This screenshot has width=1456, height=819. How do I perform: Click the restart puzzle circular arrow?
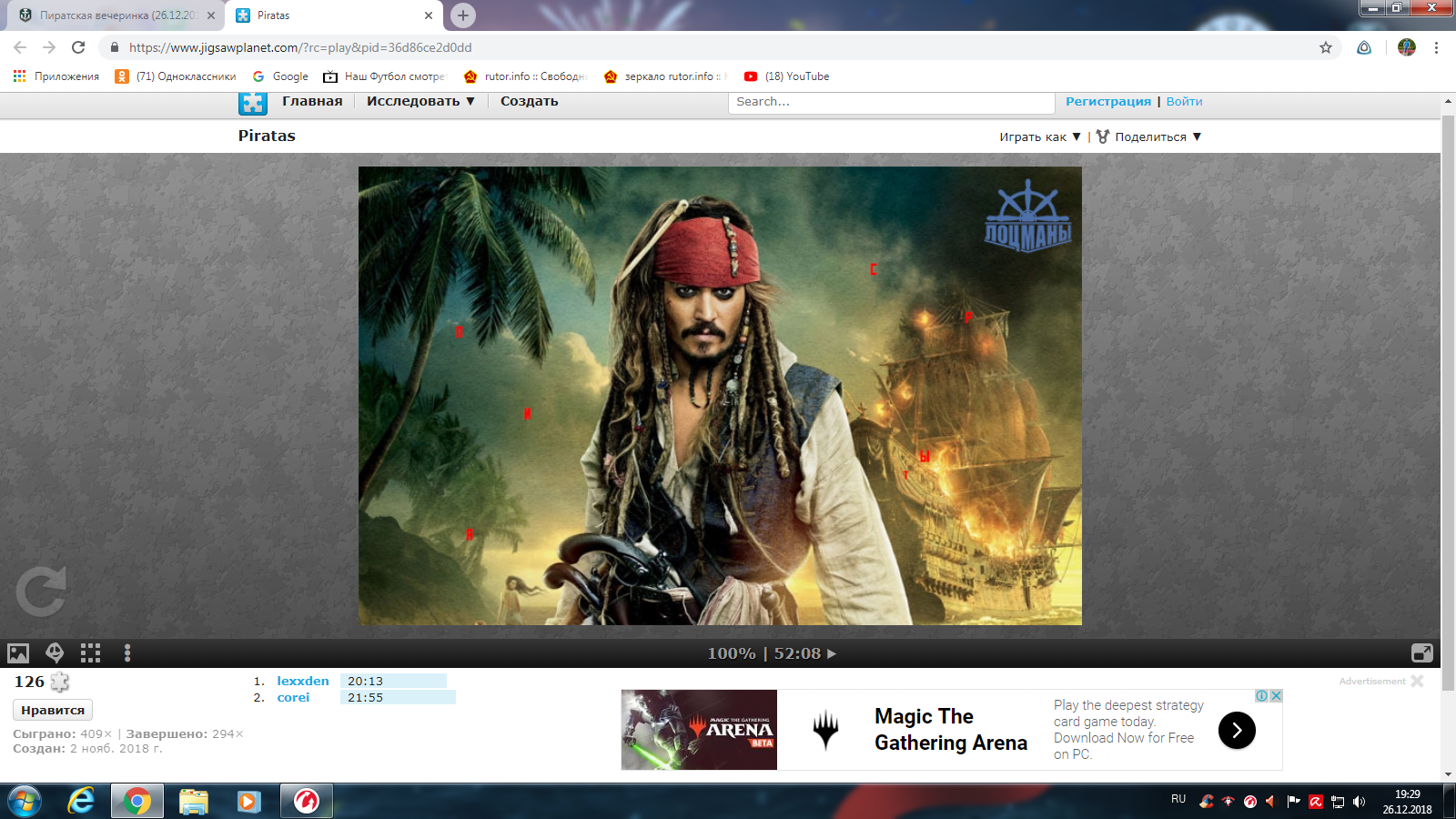[x=41, y=591]
